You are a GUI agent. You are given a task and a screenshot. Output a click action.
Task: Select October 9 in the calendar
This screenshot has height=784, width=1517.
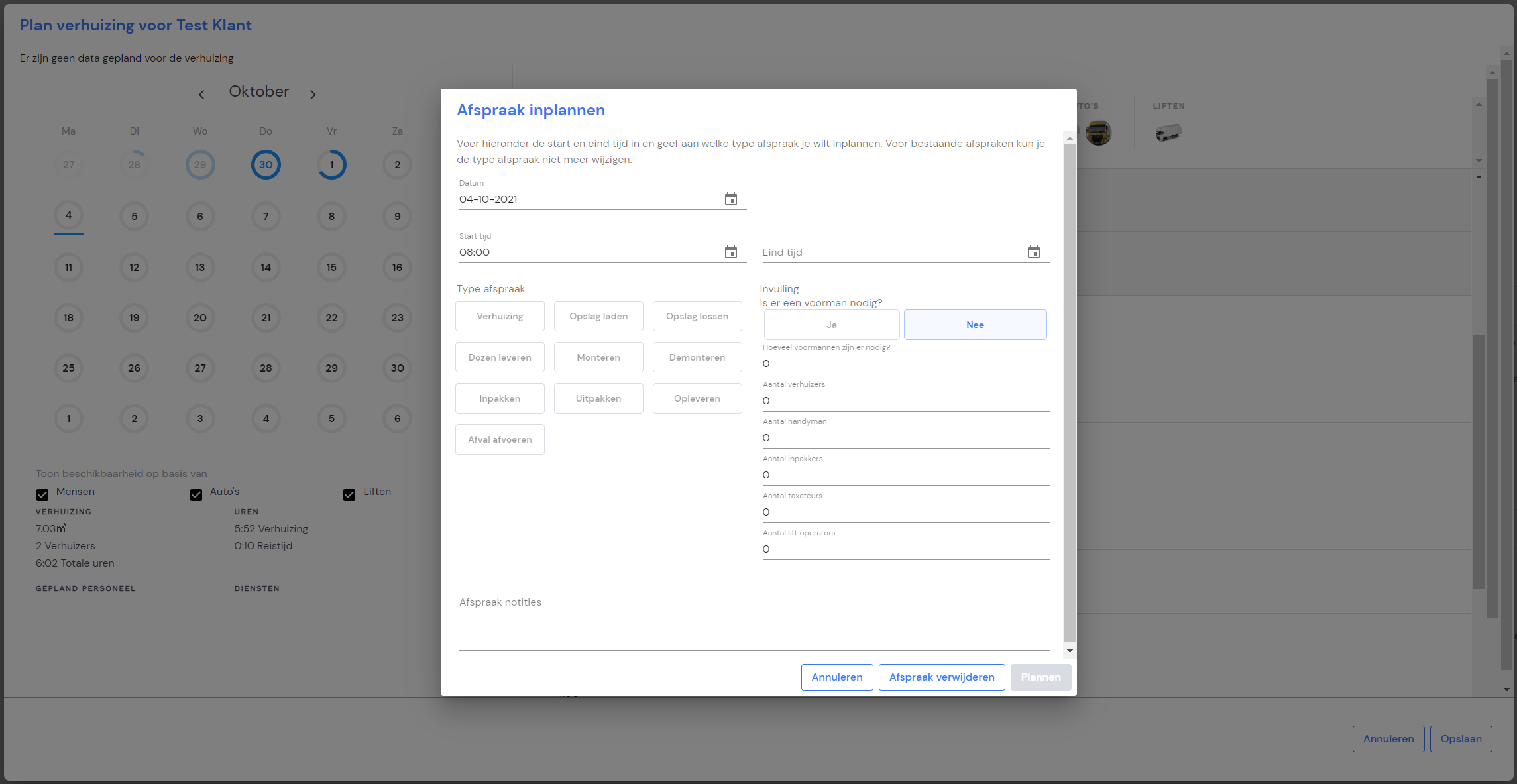pos(398,216)
